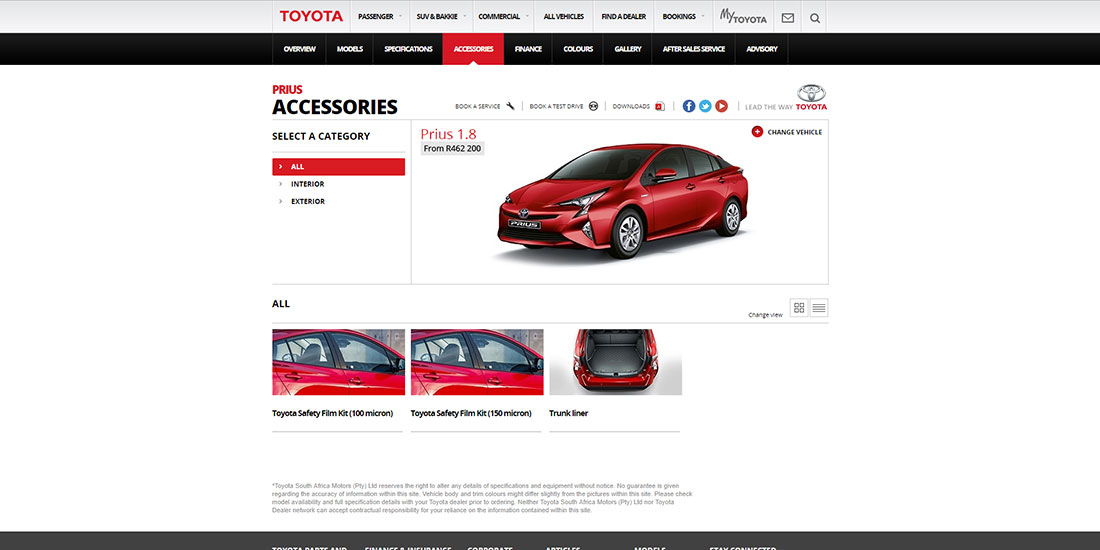Open Find a Dealer page
Screen dimensions: 1100x550
pyautogui.click(x=624, y=17)
